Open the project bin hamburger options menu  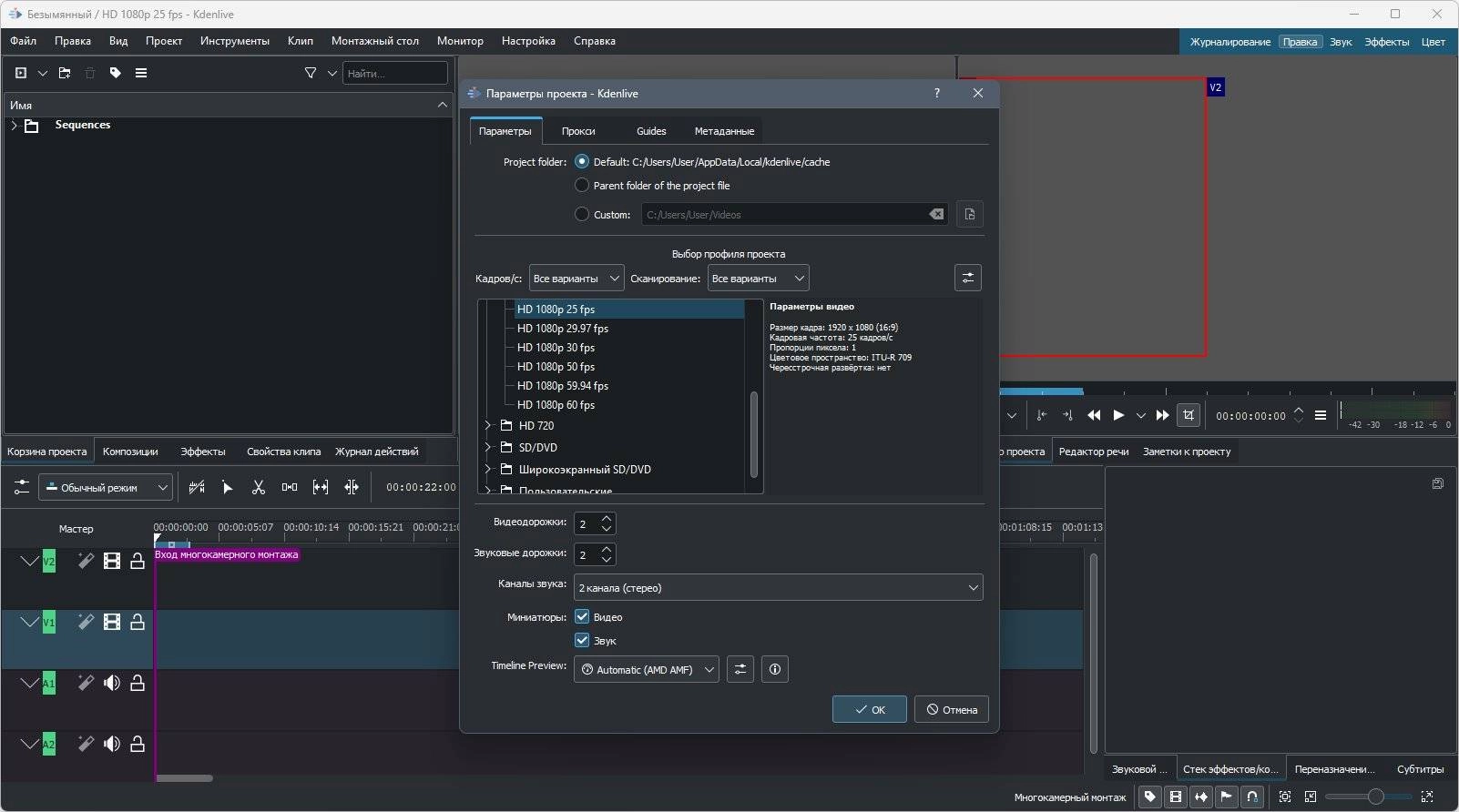(141, 73)
